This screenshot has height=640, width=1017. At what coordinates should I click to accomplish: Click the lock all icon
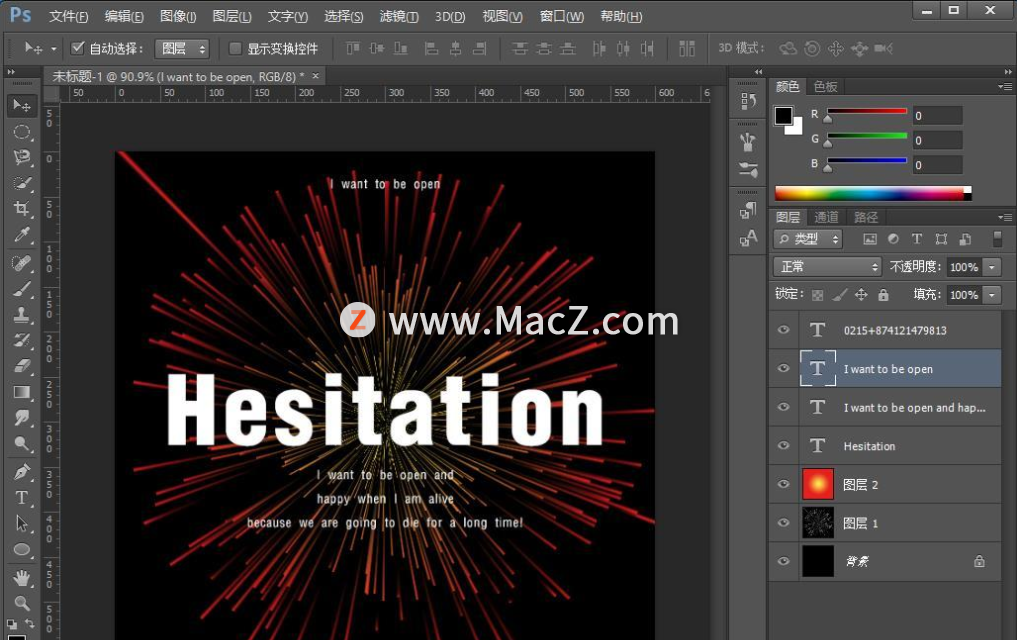coord(883,295)
